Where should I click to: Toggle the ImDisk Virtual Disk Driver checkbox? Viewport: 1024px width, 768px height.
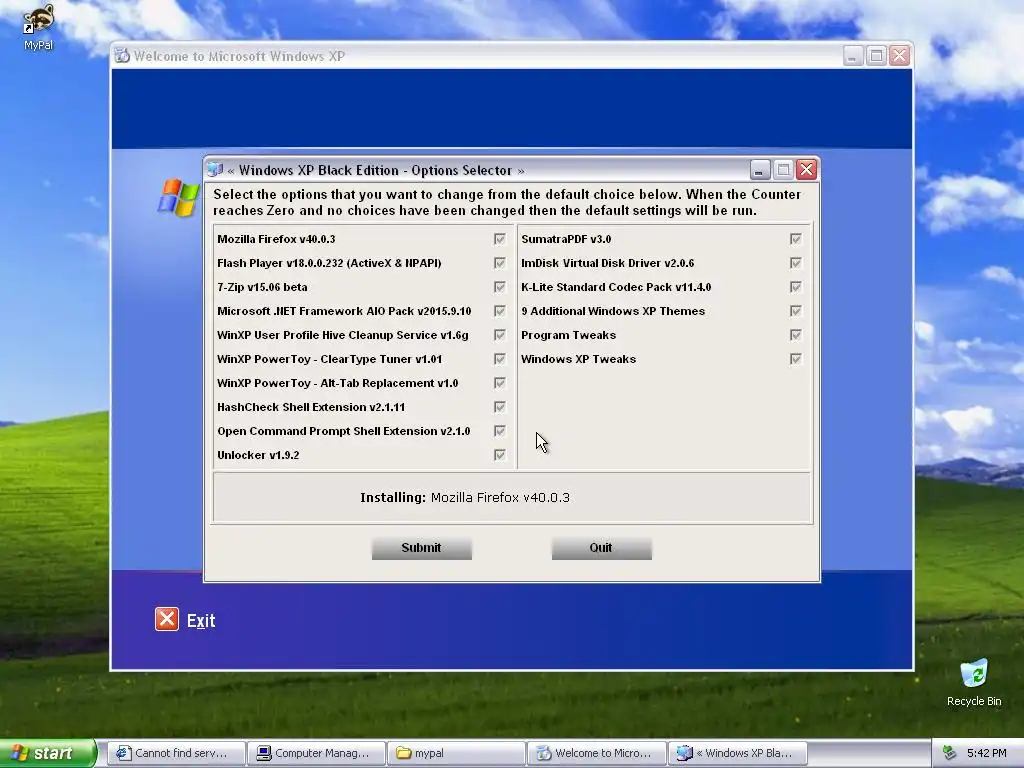(x=795, y=263)
